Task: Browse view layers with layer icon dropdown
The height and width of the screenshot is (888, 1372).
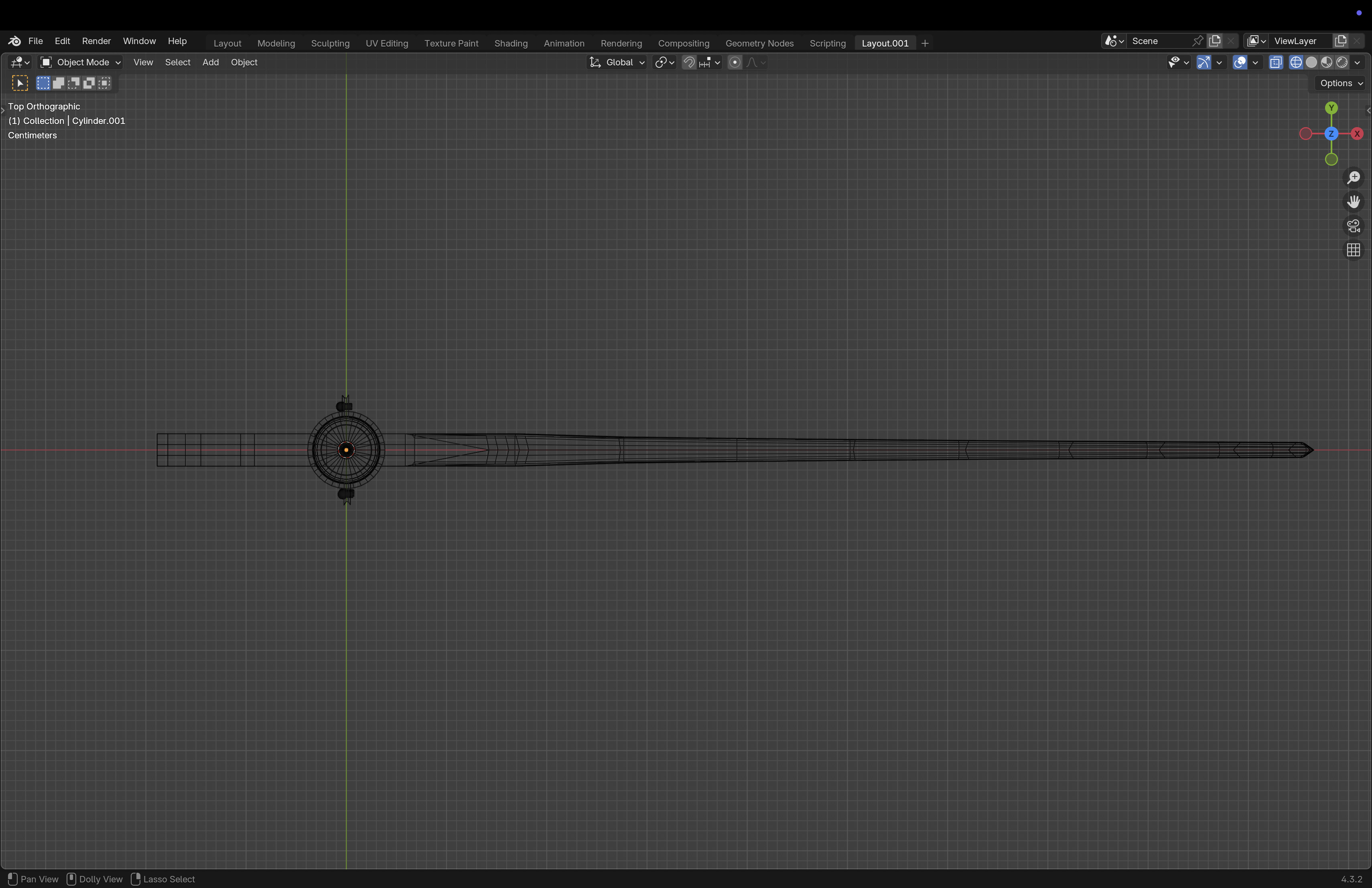Action: coord(1256,41)
